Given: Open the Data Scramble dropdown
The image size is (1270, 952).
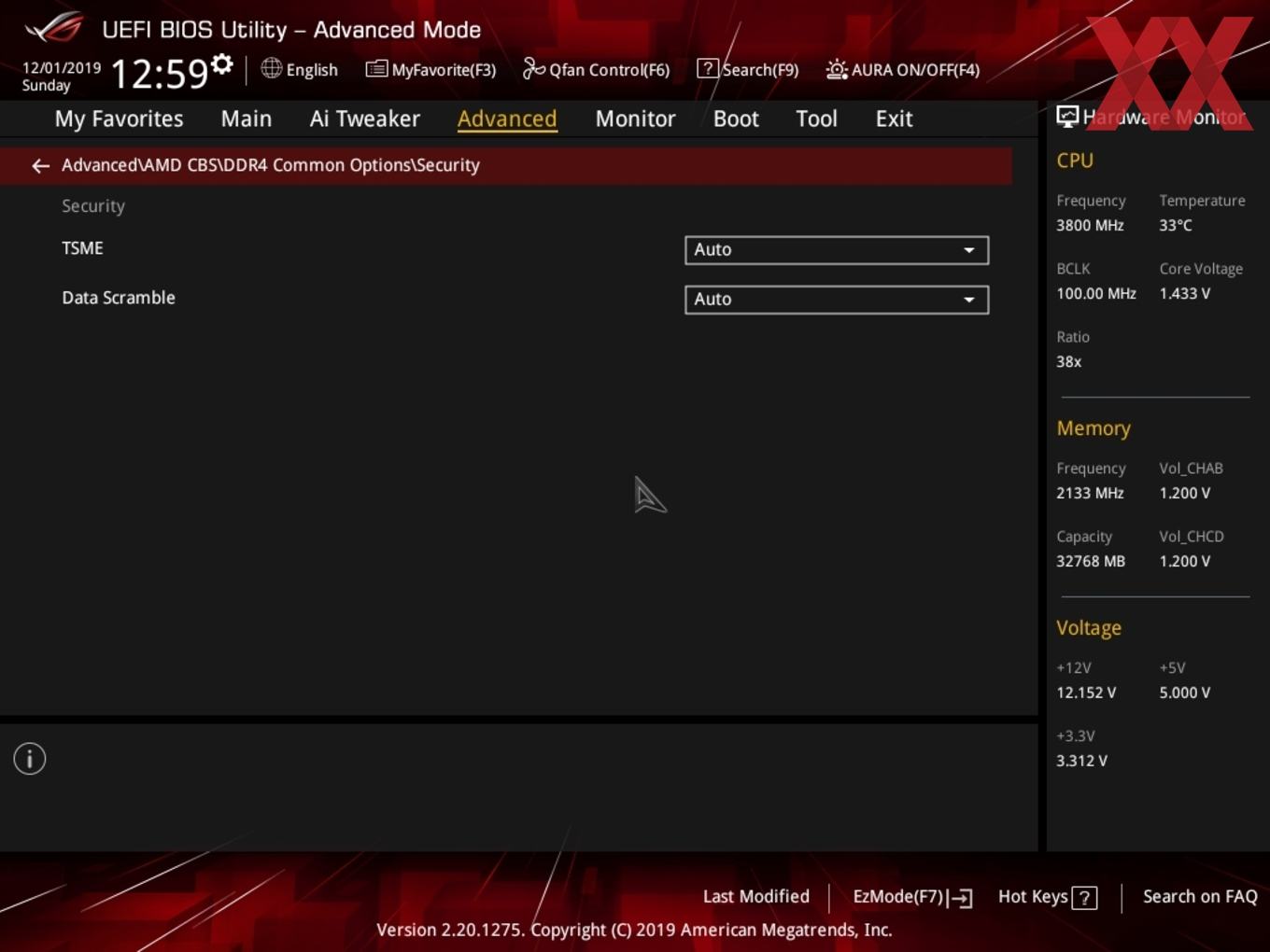Looking at the screenshot, I should pyautogui.click(x=837, y=299).
